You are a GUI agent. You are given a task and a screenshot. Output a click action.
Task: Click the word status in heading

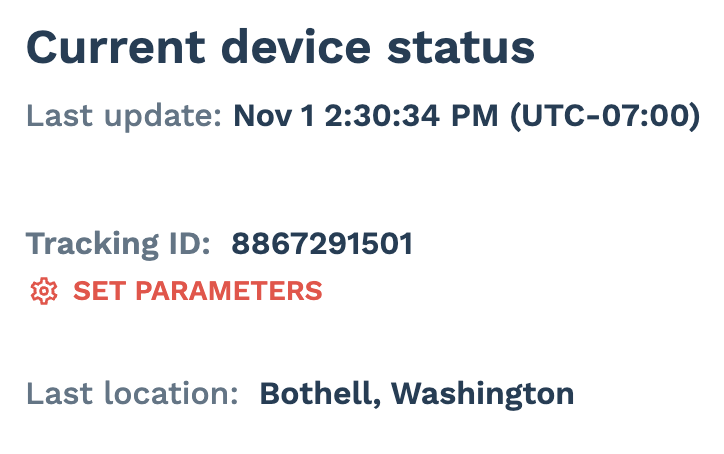[461, 48]
